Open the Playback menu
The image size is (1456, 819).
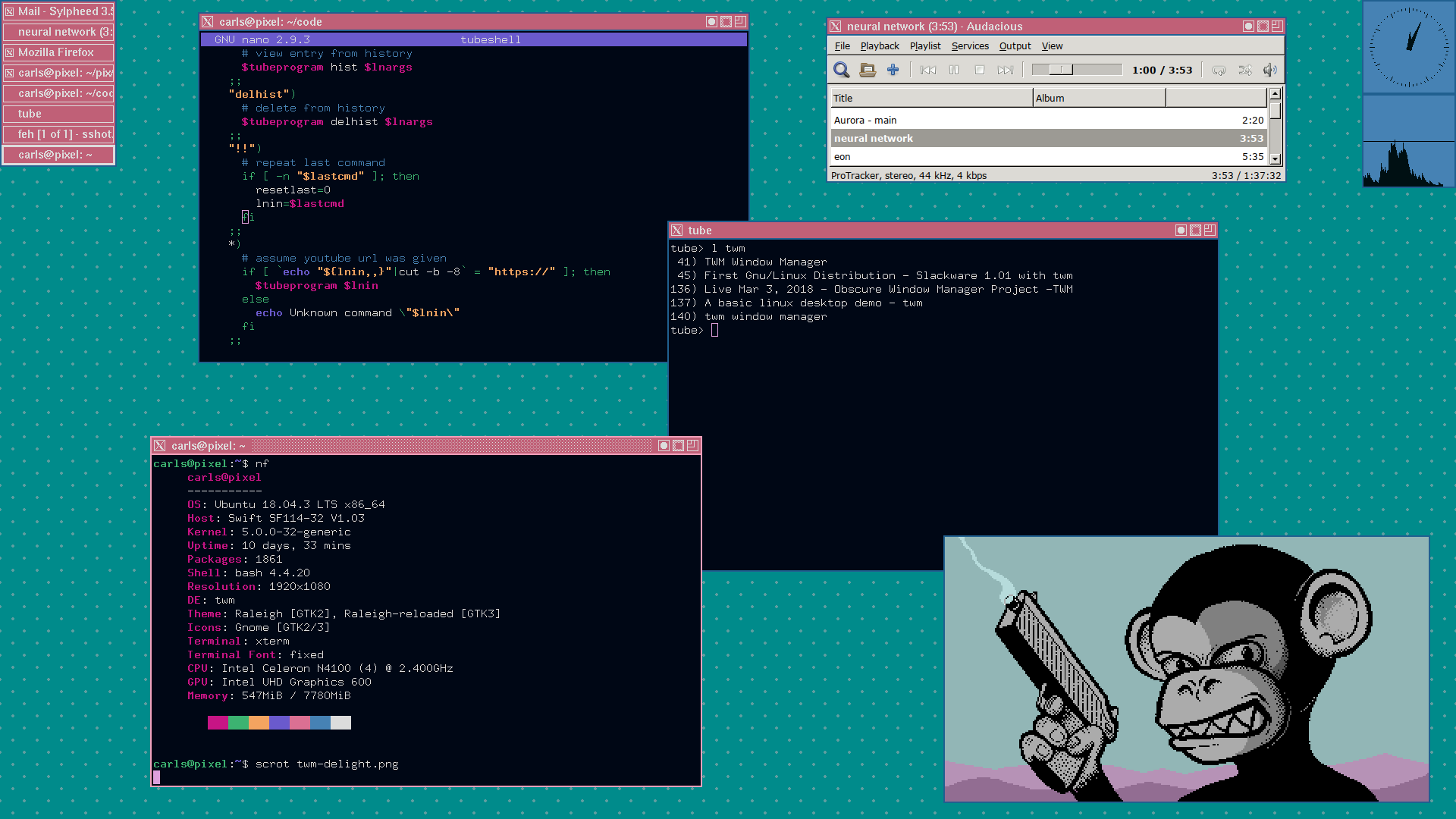(x=880, y=46)
